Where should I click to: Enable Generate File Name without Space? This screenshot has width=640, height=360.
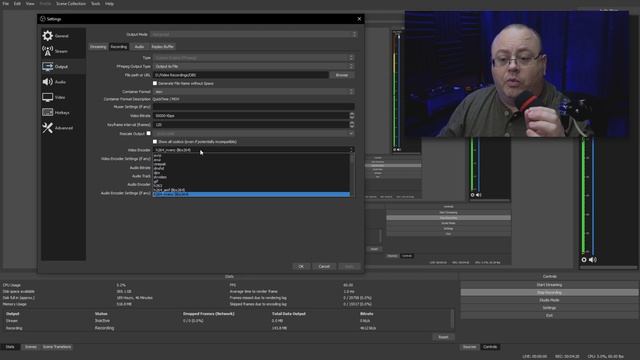click(x=155, y=83)
